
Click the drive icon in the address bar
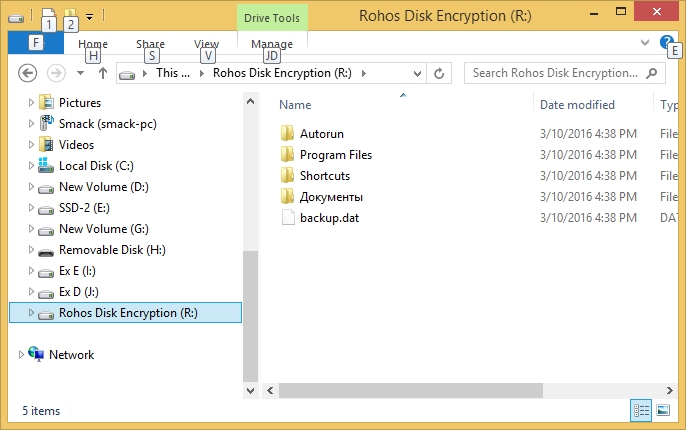click(x=127, y=75)
